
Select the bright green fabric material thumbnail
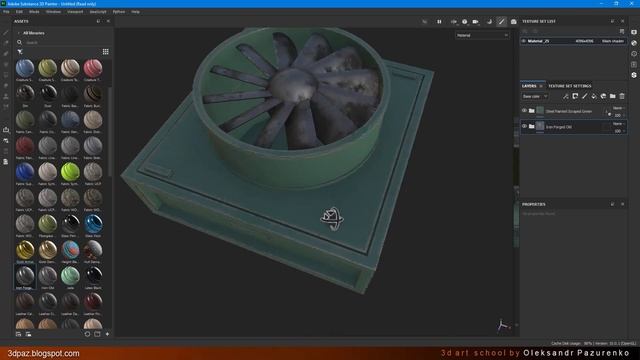pyautogui.click(x=70, y=172)
